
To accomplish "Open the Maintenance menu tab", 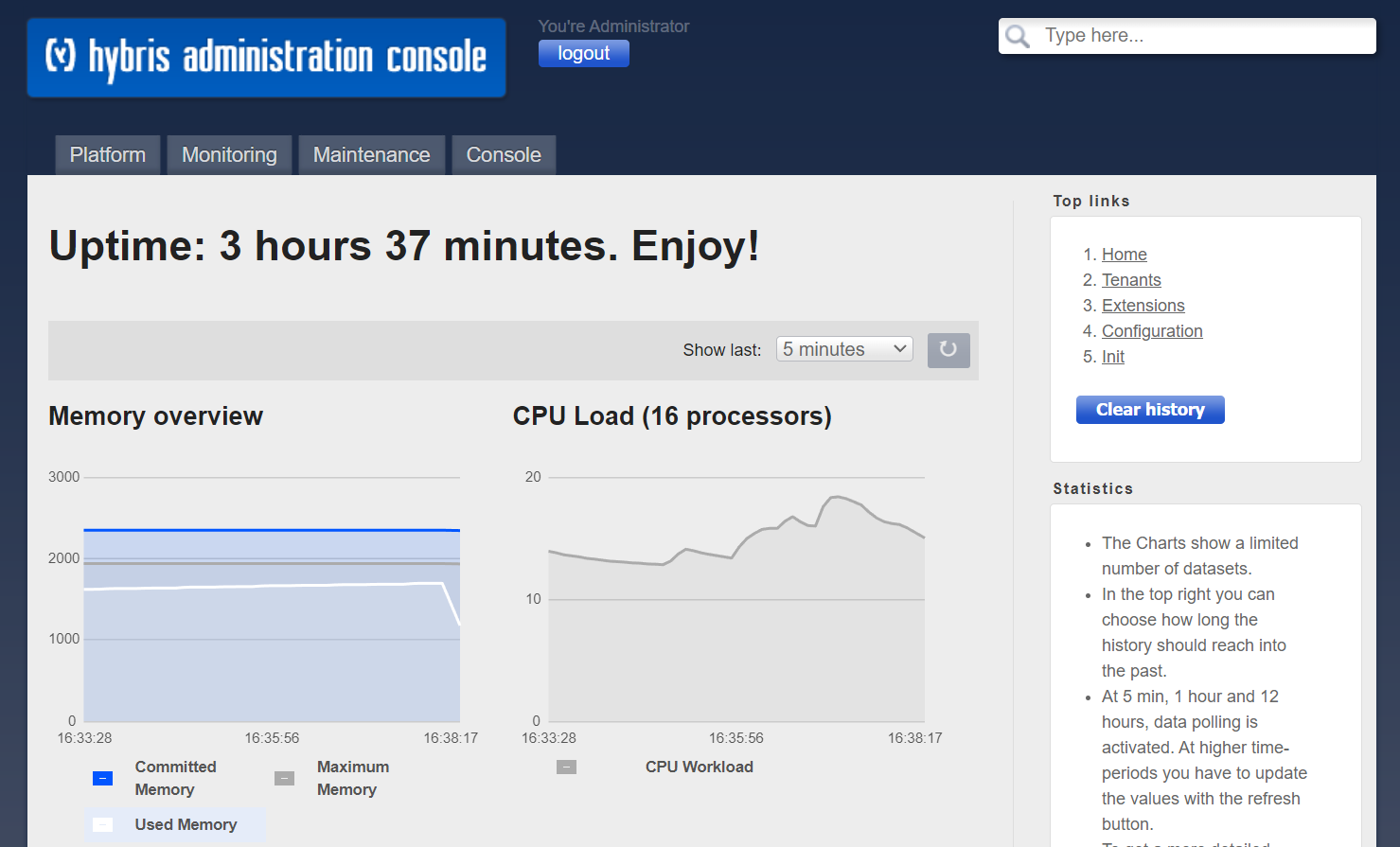I will click(x=371, y=155).
